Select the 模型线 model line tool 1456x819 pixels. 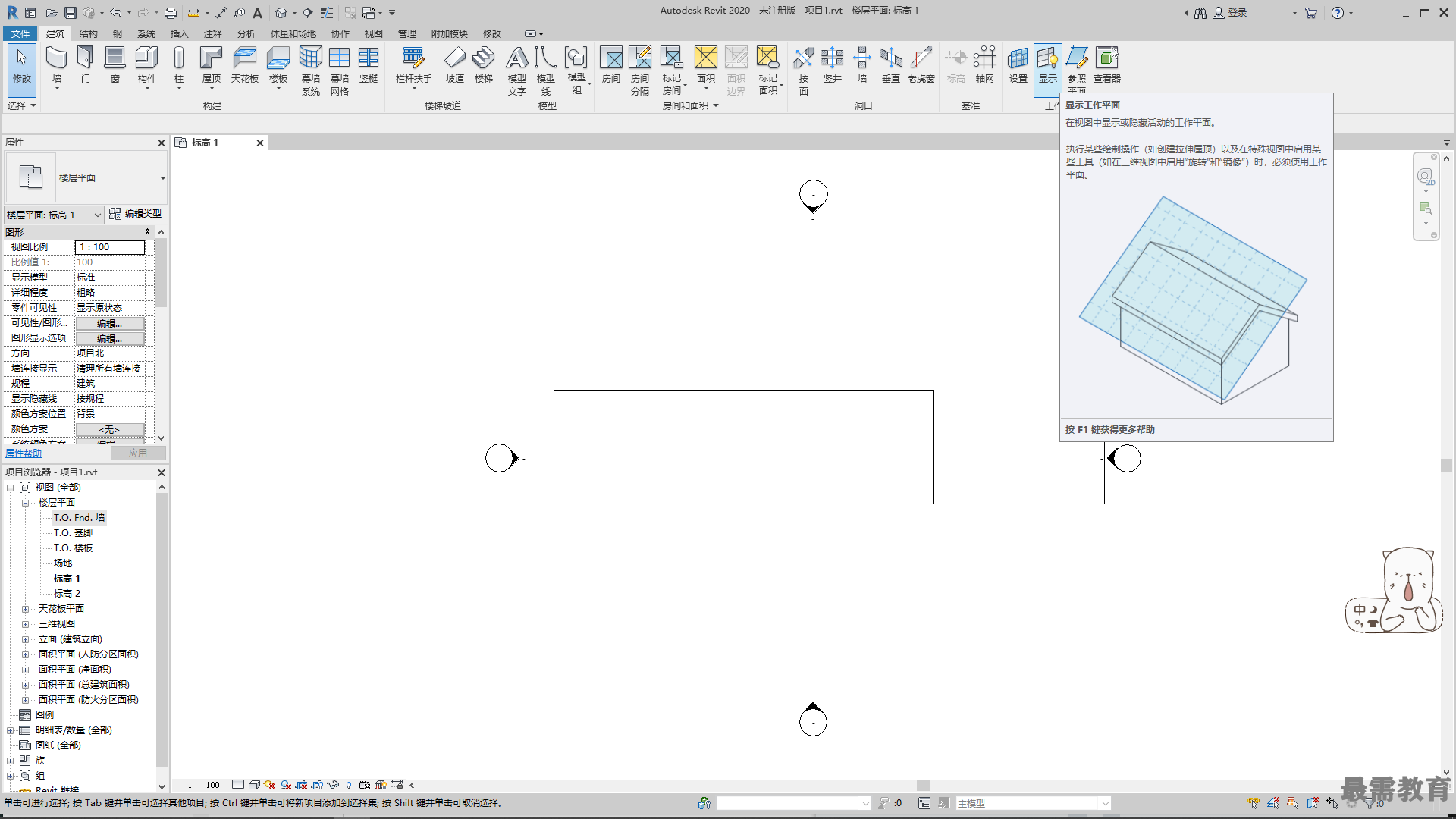coord(546,70)
